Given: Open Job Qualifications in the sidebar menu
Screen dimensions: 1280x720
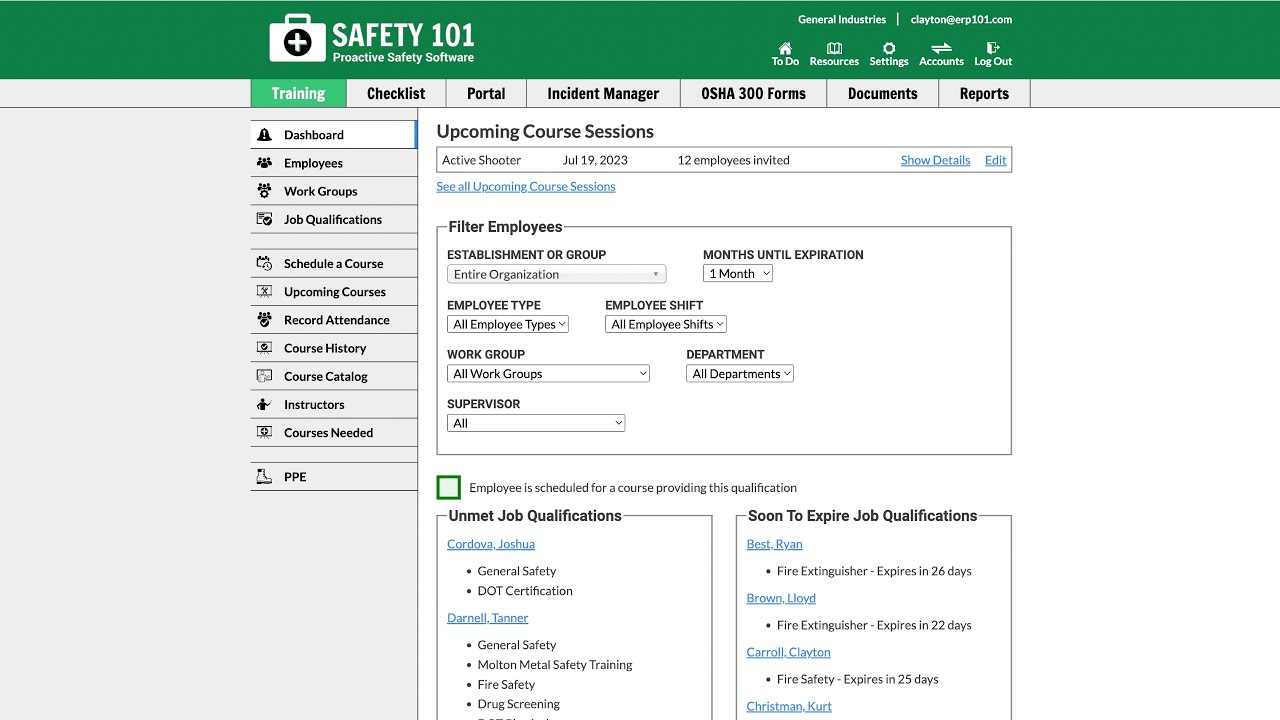Looking at the screenshot, I should click(x=333, y=219).
